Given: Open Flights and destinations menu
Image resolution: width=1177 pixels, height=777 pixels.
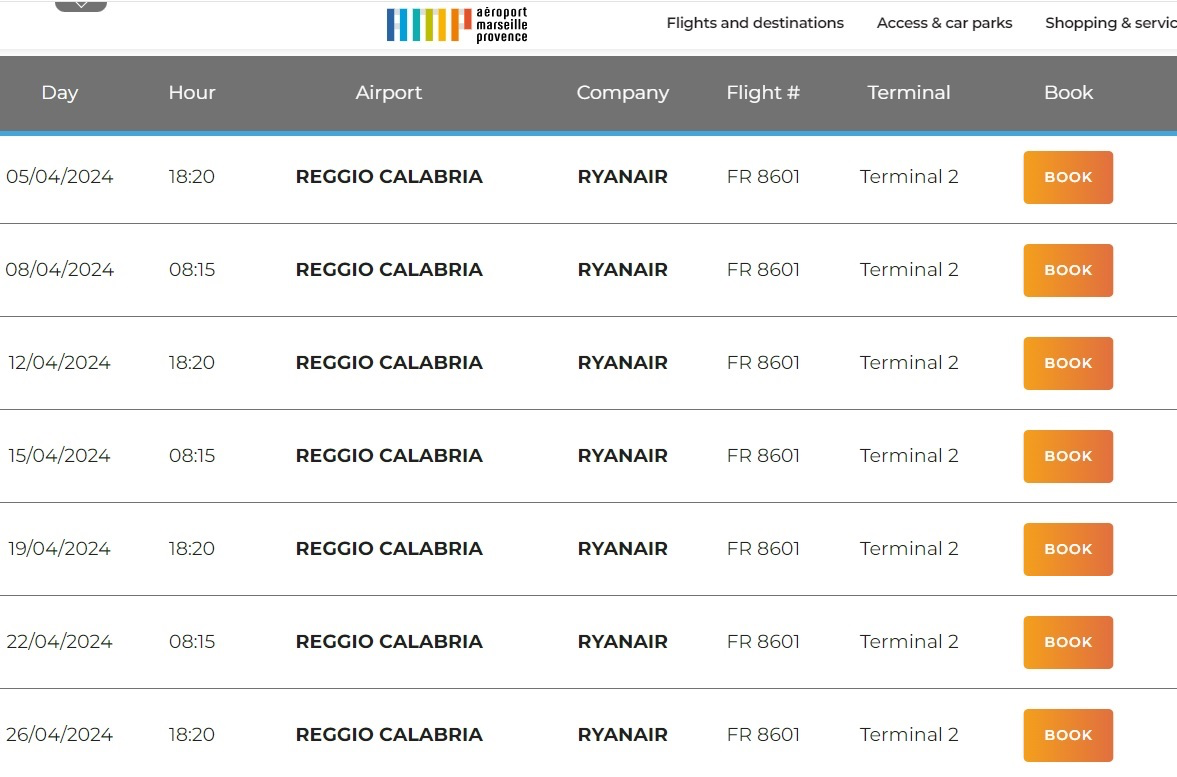Looking at the screenshot, I should pos(755,23).
